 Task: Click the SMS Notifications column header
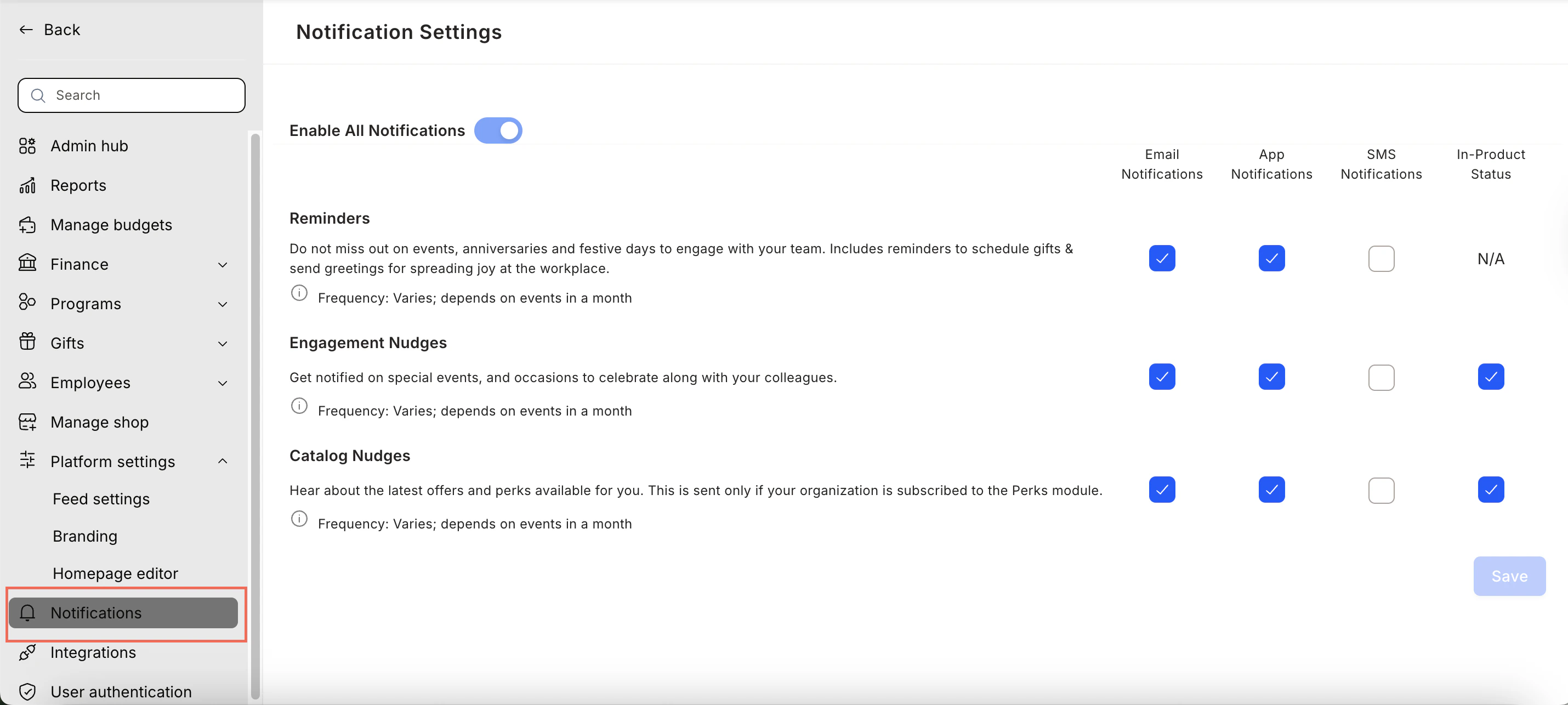(x=1381, y=164)
